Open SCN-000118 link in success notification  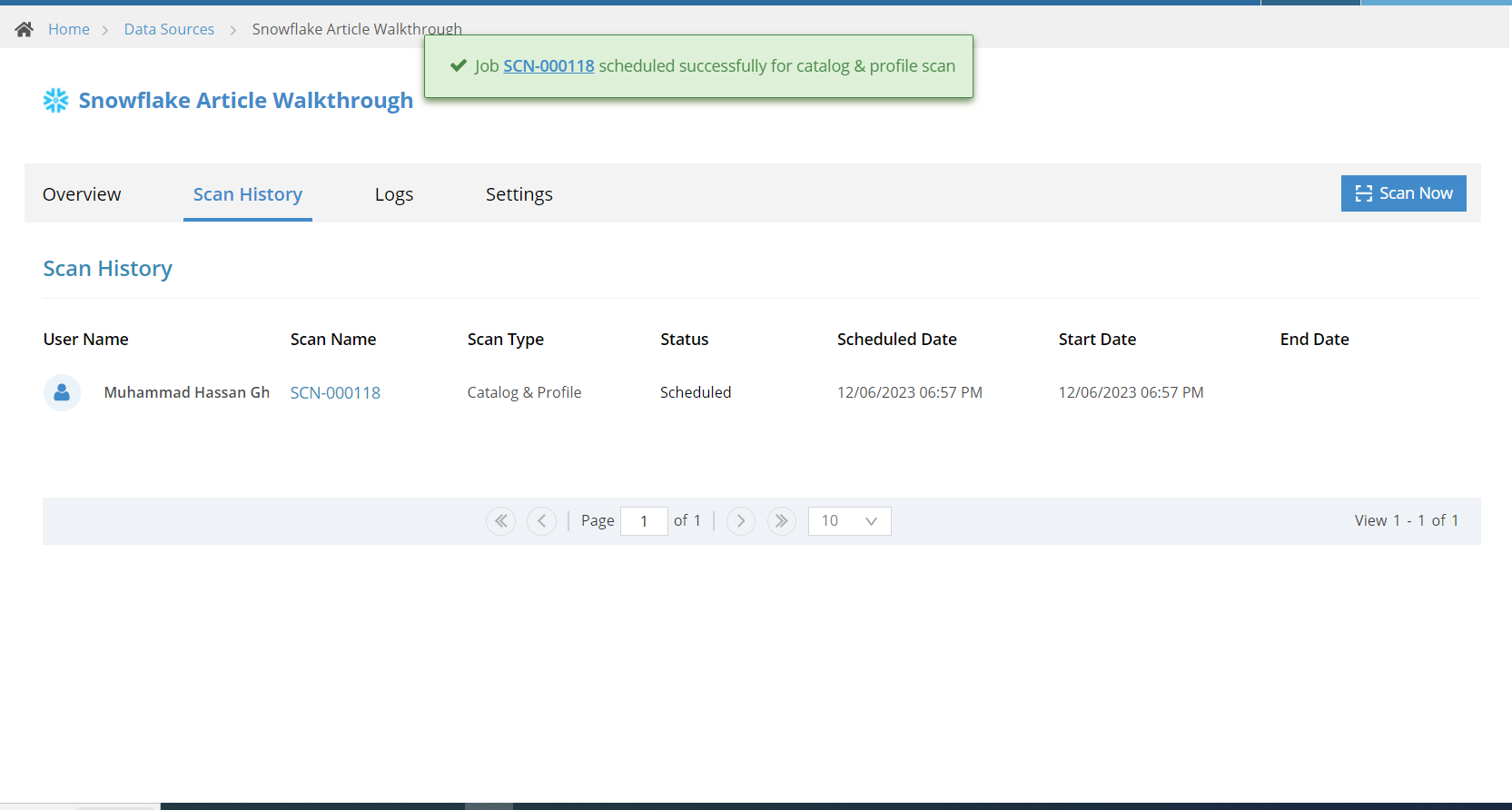tap(548, 66)
